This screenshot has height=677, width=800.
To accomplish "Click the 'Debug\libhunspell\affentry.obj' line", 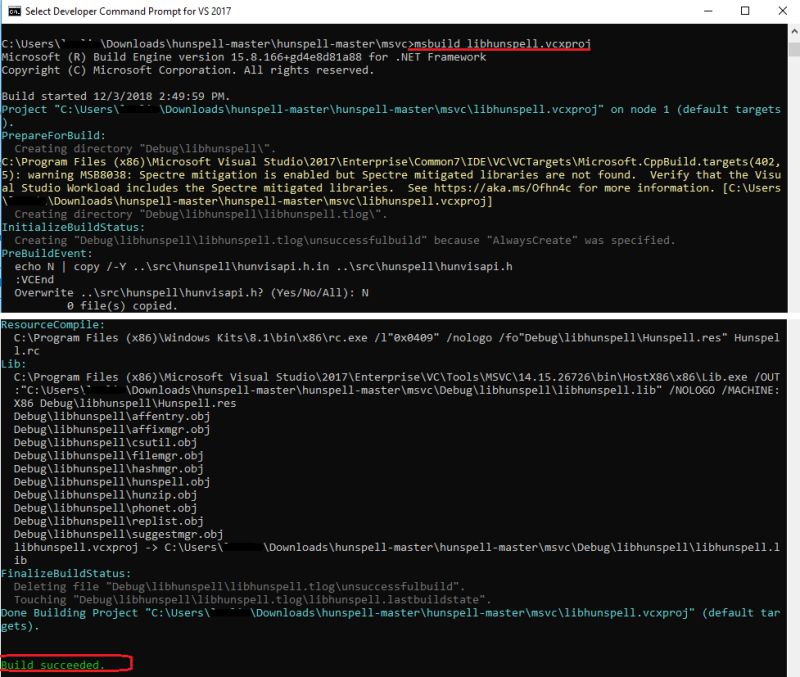I will [112, 416].
